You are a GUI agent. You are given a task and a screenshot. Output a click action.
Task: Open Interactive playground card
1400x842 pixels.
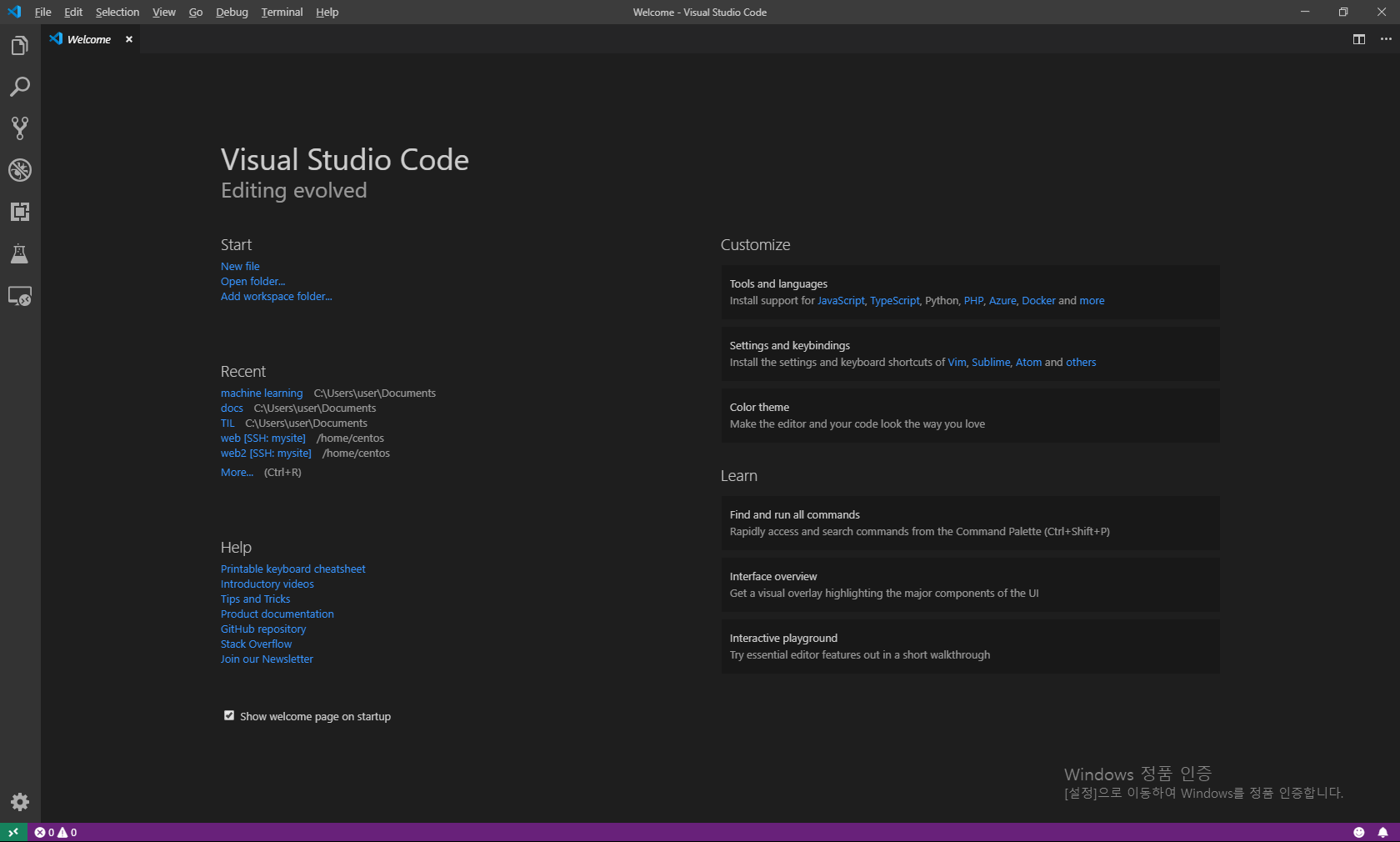[970, 646]
